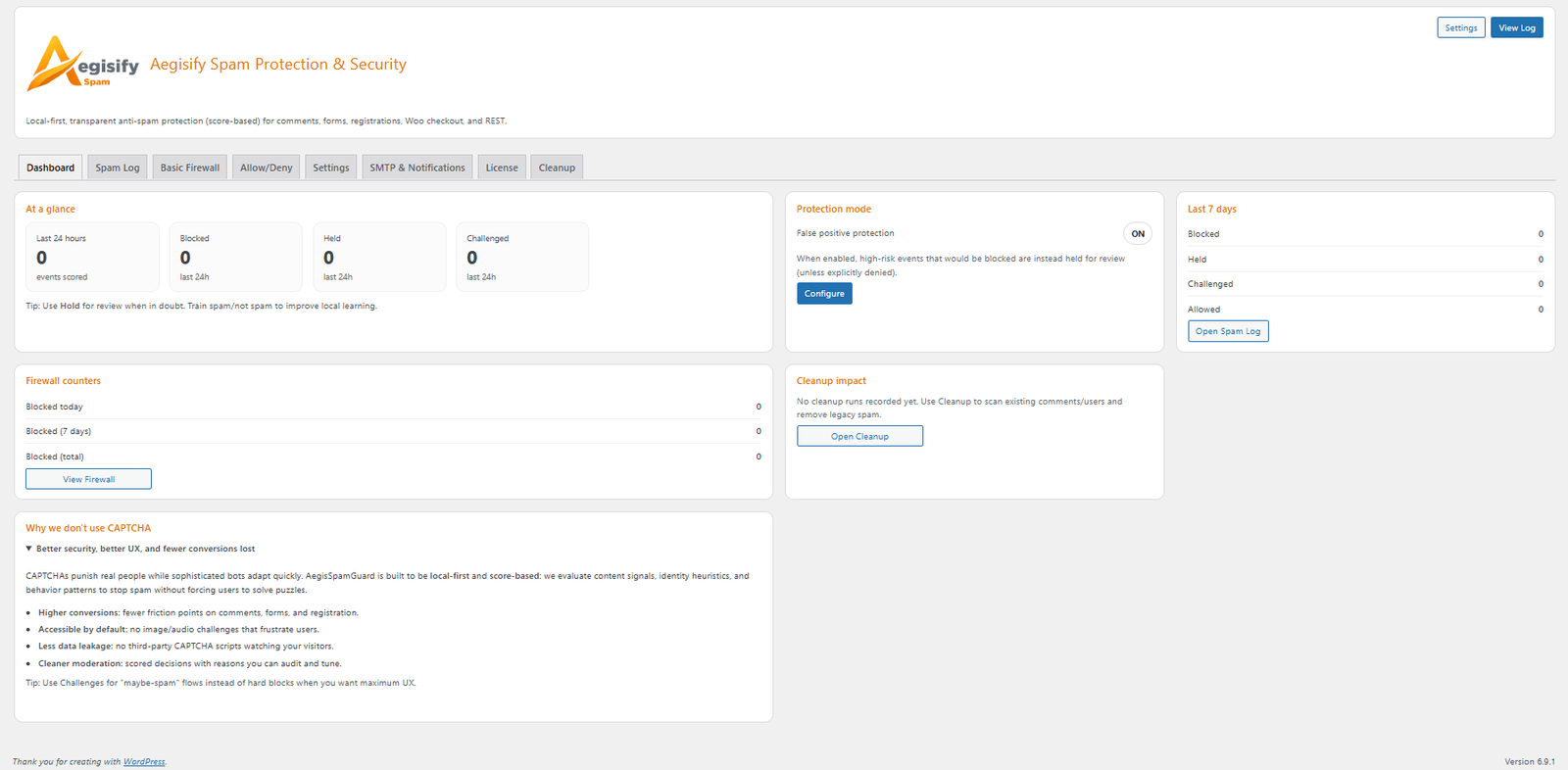Collapse the 'Better security, better UX' disclosure triangle
This screenshot has width=1568, height=770.
coord(29,549)
